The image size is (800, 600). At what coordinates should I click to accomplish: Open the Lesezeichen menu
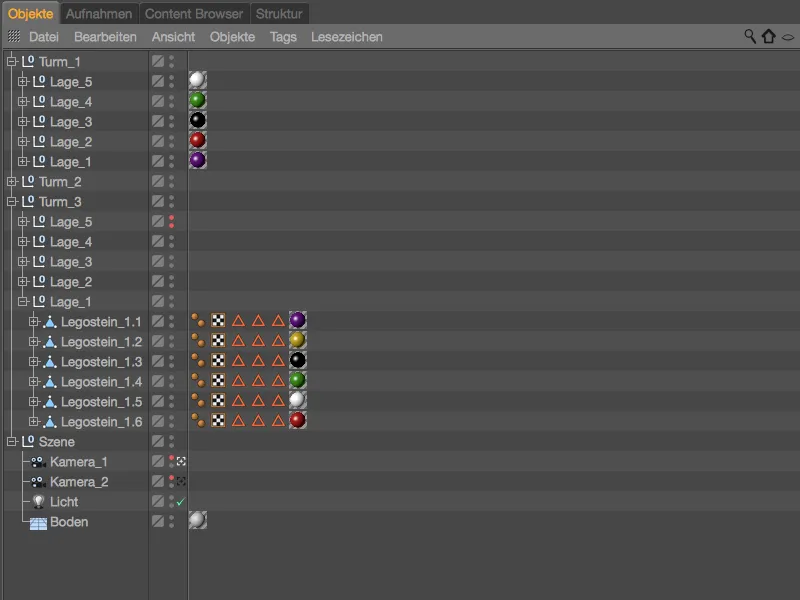point(347,37)
